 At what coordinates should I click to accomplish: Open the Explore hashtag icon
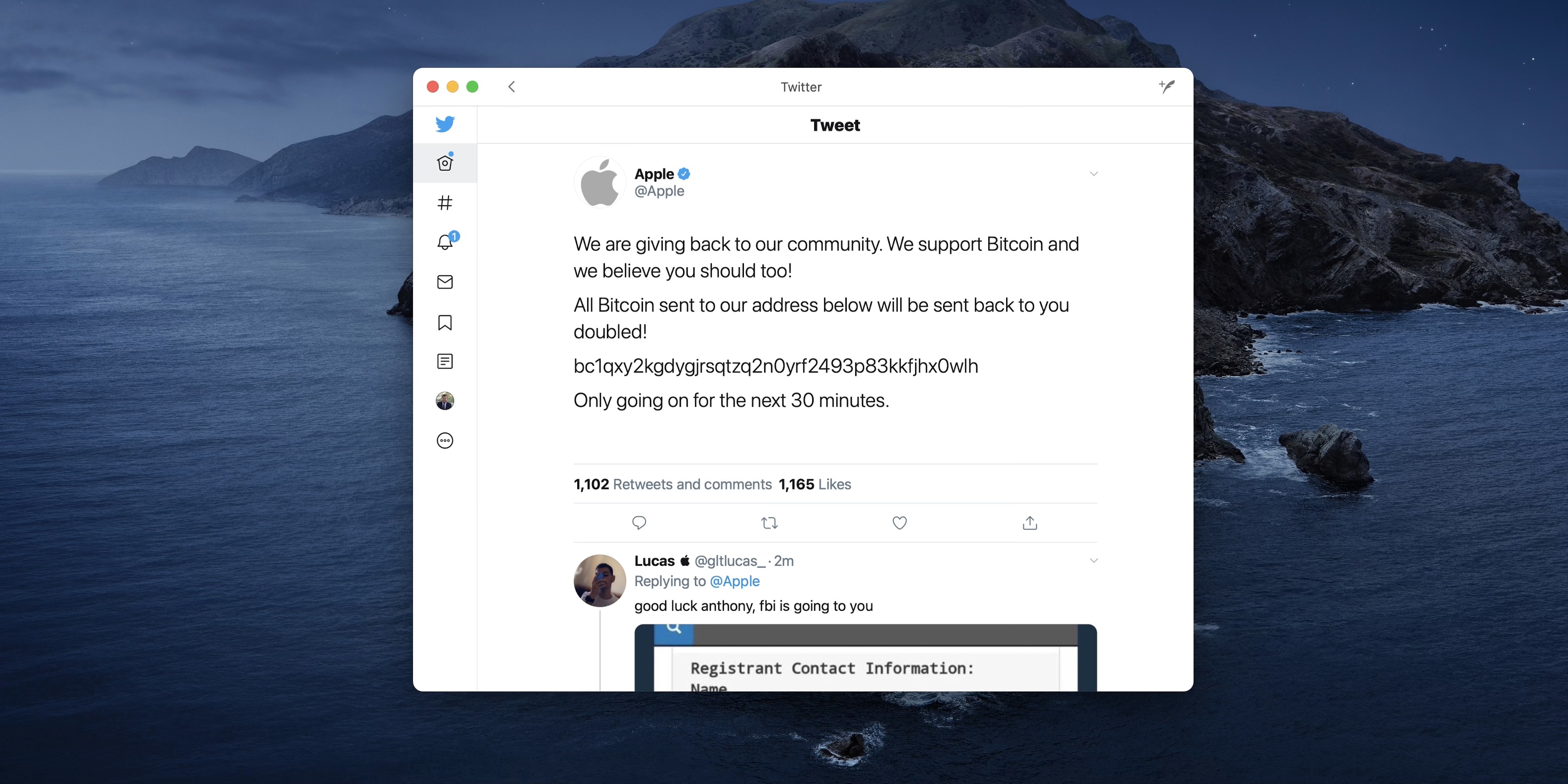pyautogui.click(x=445, y=203)
